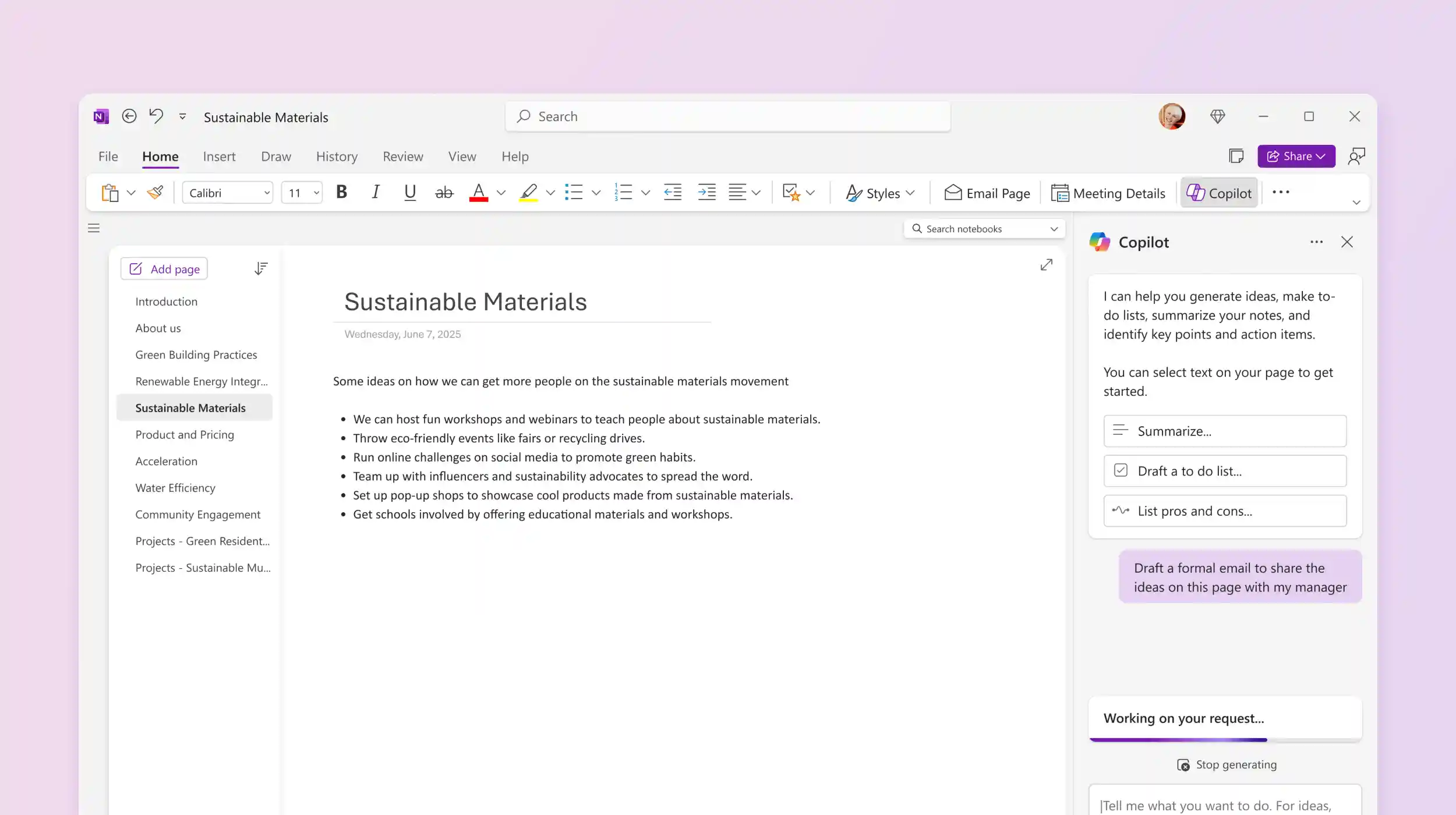Viewport: 1456px width, 815px height.
Task: Click Draft a to do list suggestion
Action: pyautogui.click(x=1225, y=471)
